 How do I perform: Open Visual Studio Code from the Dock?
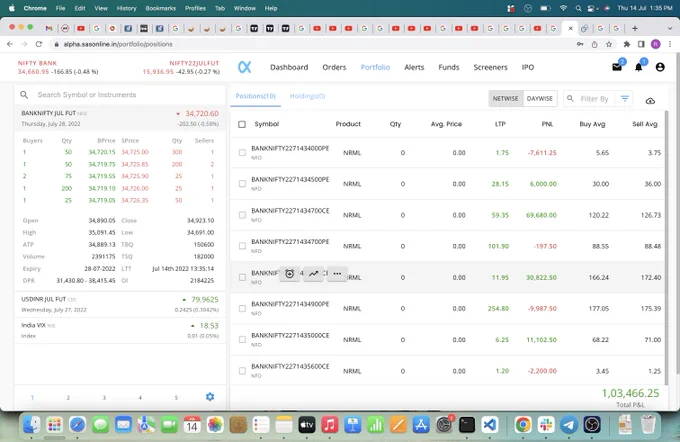tap(490, 425)
